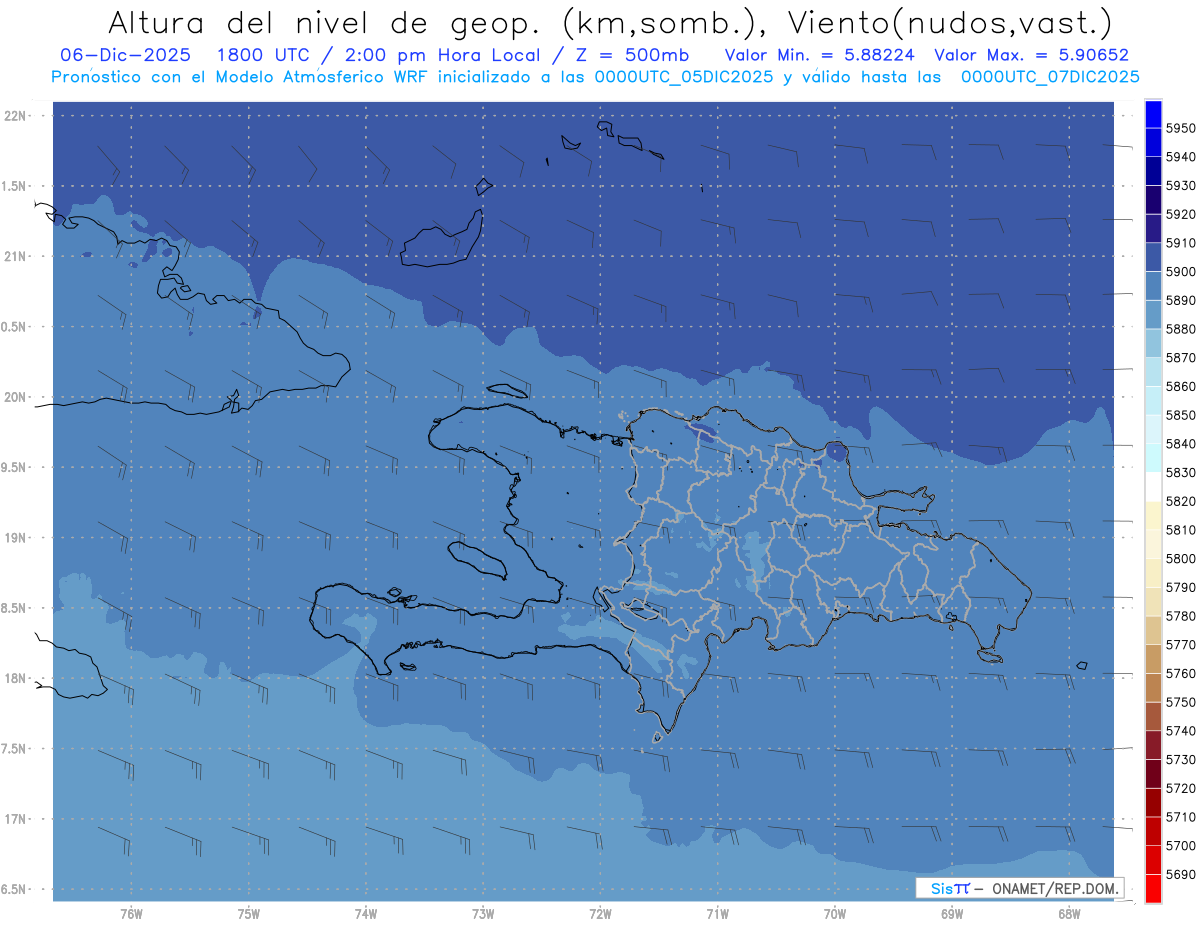Viewport: 1200px width, 927px height.
Task: Click the '22N' latitude label
Action: tap(15, 116)
